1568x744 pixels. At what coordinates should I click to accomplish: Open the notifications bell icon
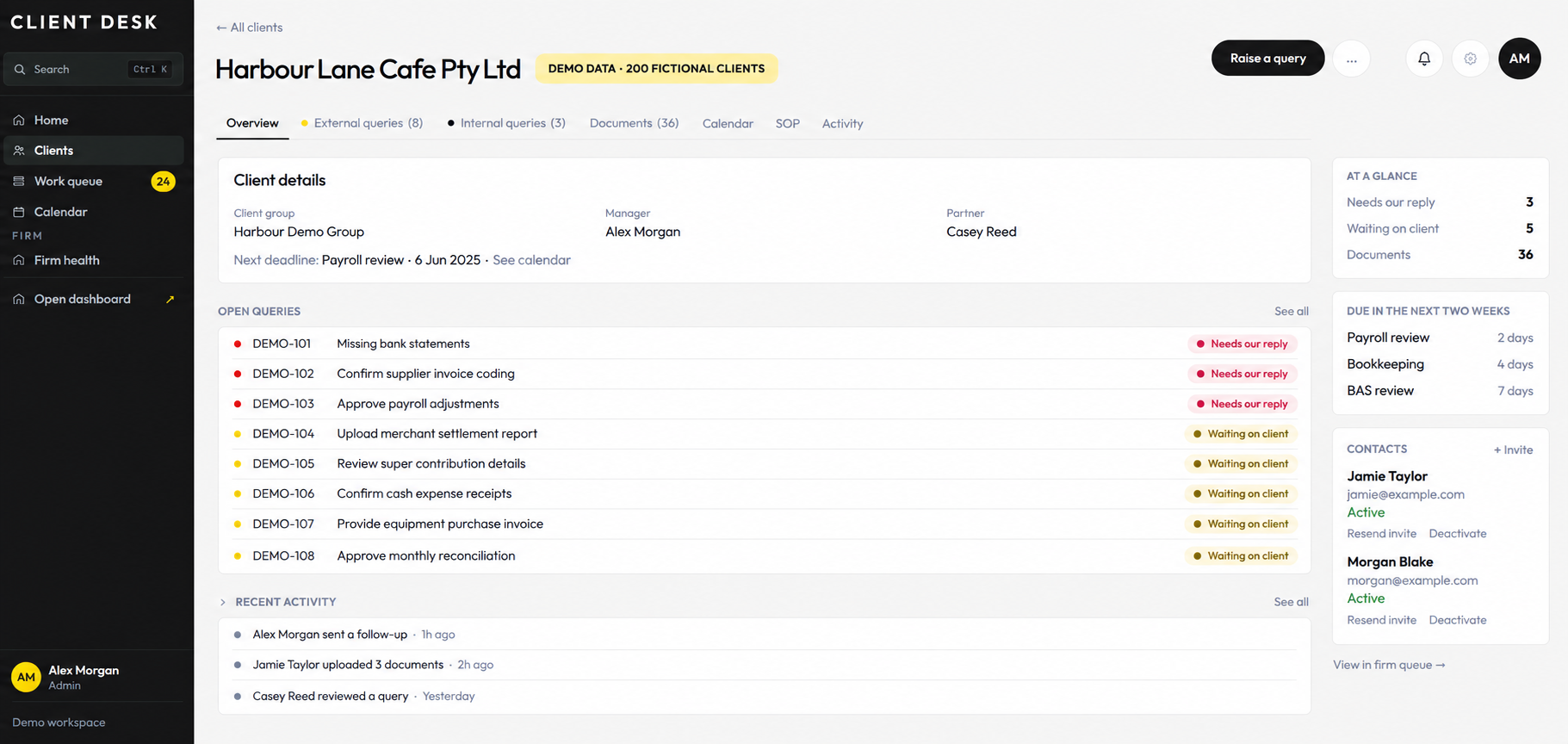[x=1424, y=59]
